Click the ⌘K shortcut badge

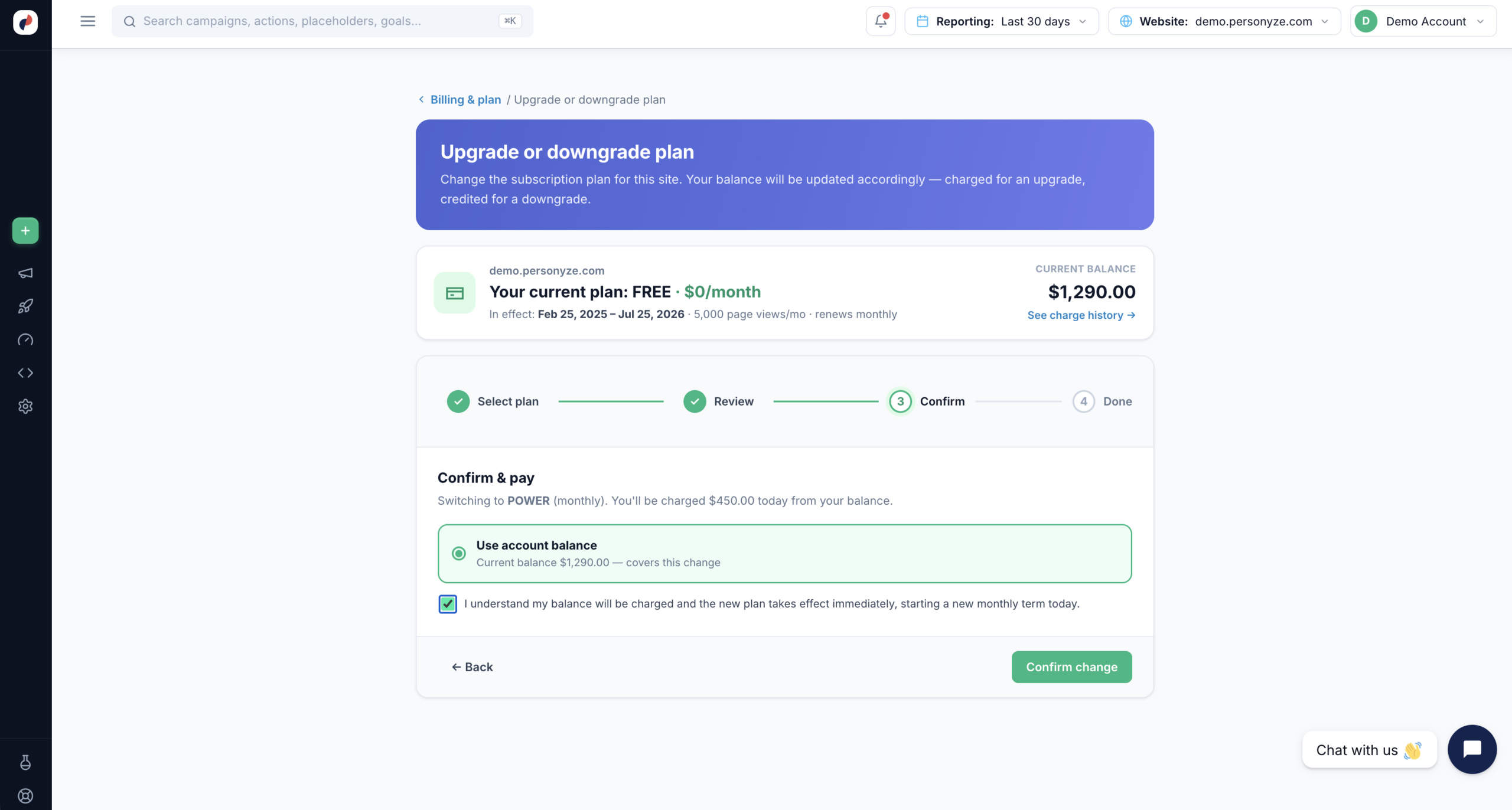coord(510,21)
